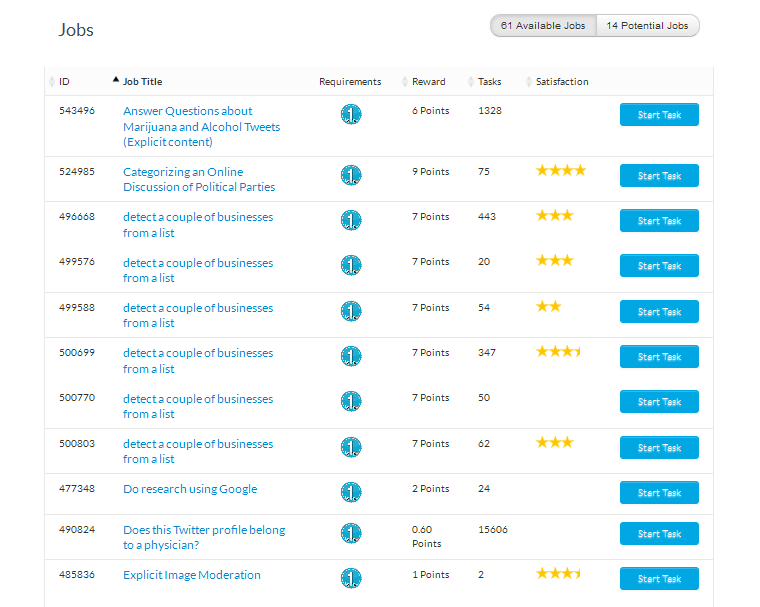Switch to 14 Potential Jobs tab
Screen dimensions: 760x607
point(647,26)
